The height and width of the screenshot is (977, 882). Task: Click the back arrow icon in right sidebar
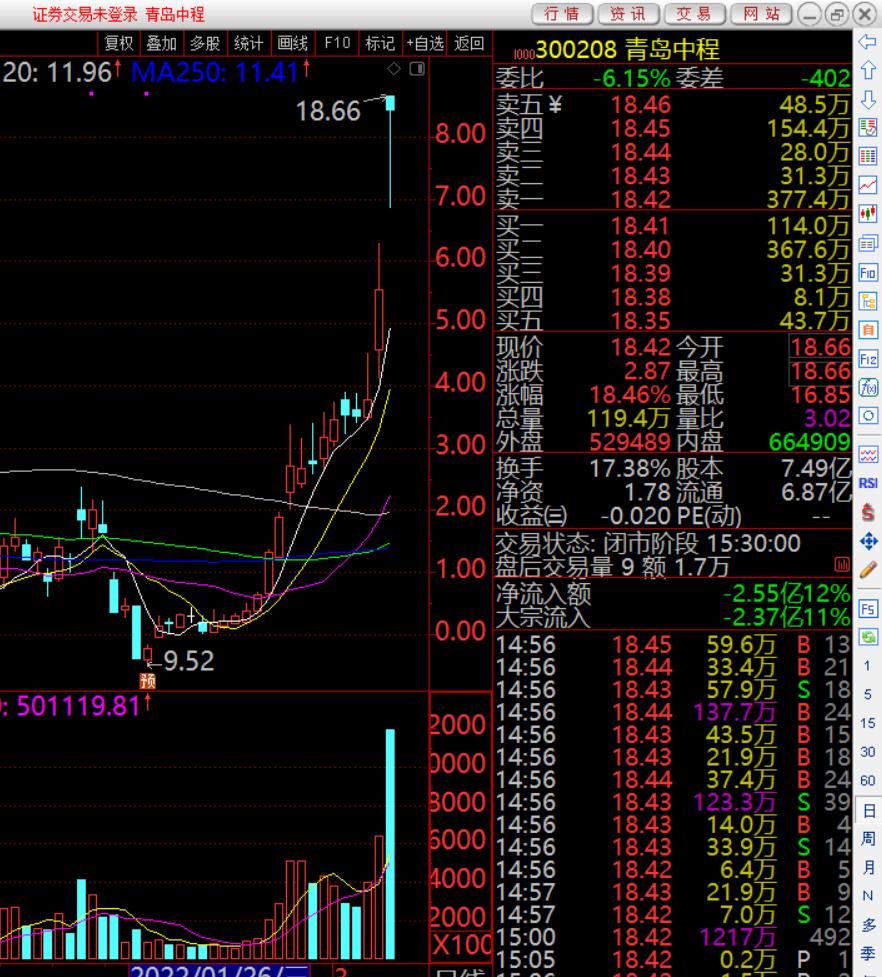[x=867, y=42]
